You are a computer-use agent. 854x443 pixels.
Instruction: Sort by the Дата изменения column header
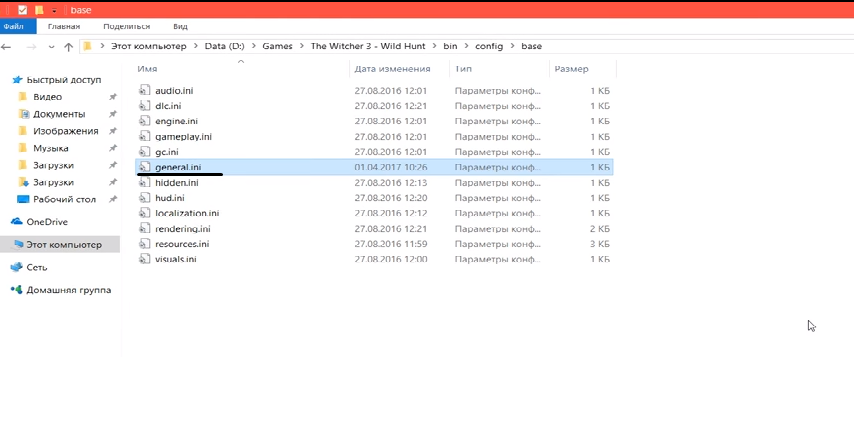392,69
